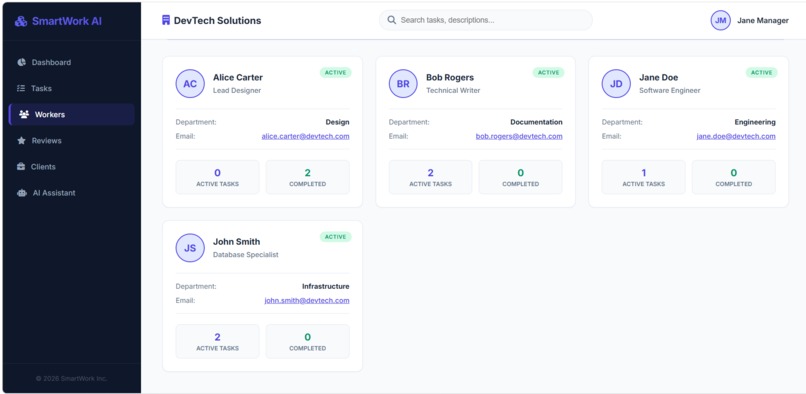Click the jane.doe@devtech.com email link

(x=736, y=136)
